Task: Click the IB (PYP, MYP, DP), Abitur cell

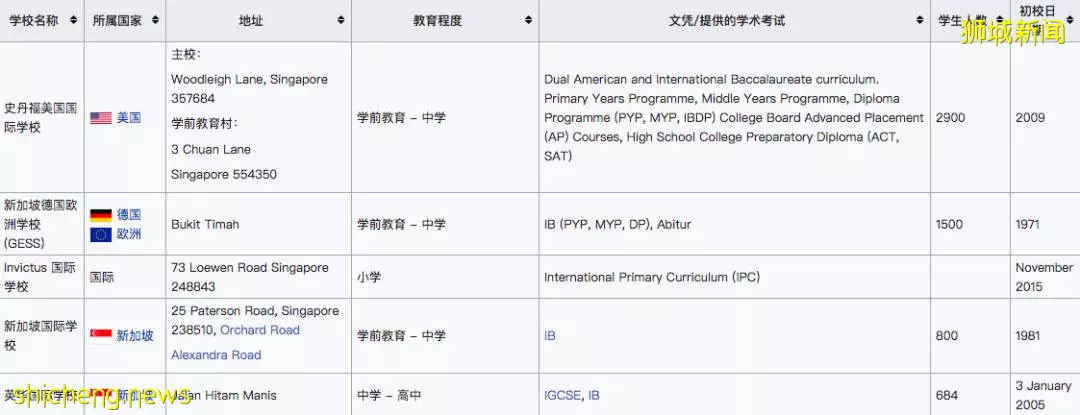Action: click(618, 224)
